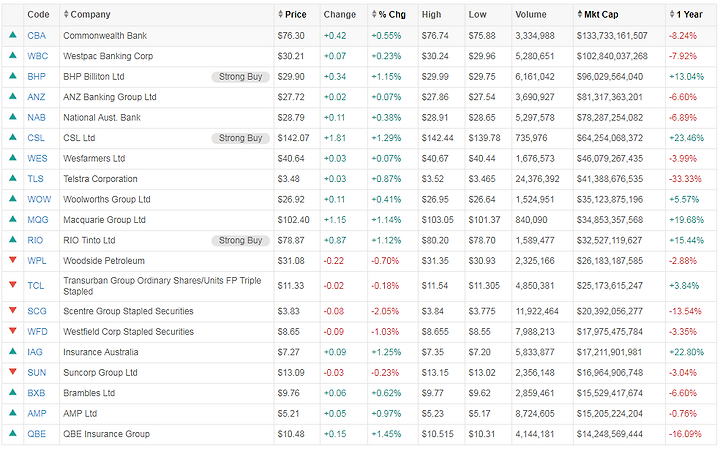Open the TLS stock code link
Image resolution: width=720 pixels, height=451 pixels.
pyautogui.click(x=37, y=179)
